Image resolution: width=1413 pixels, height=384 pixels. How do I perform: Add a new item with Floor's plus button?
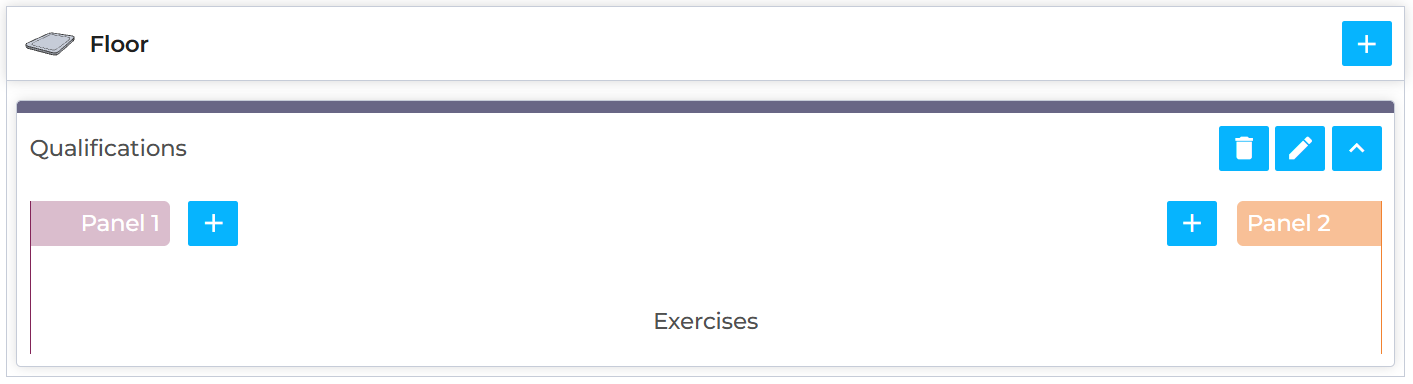[1366, 45]
